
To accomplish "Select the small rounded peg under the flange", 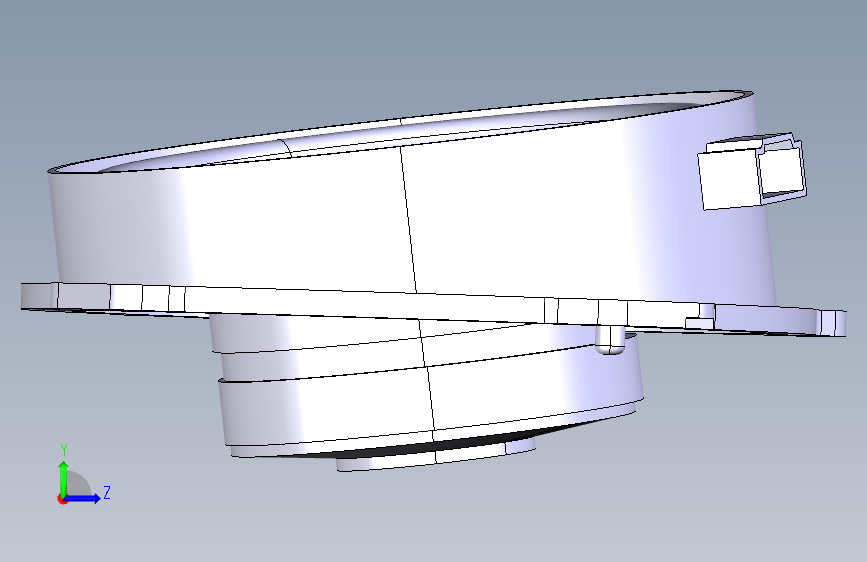I will (x=610, y=340).
